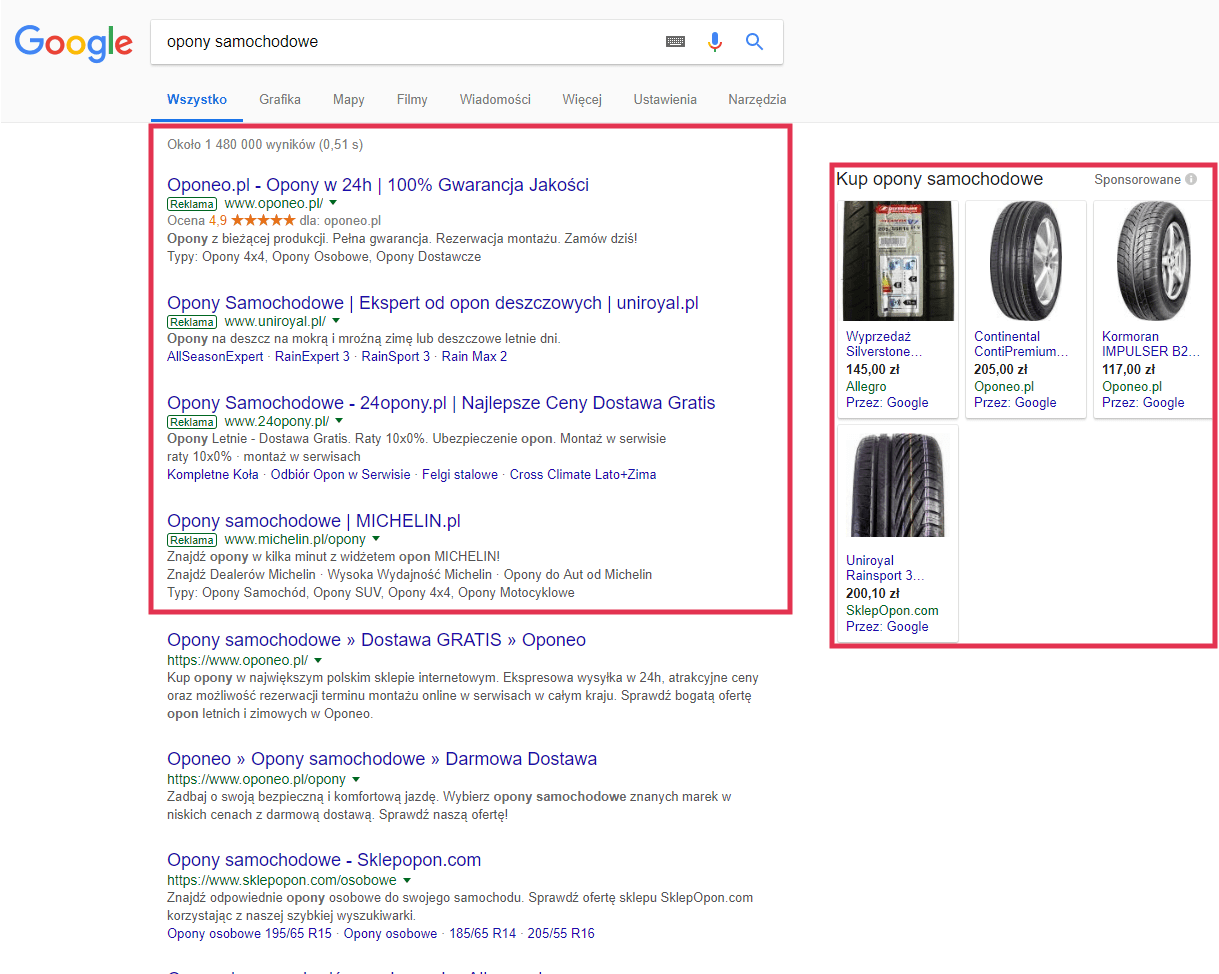Image resolution: width=1219 pixels, height=974 pixels.
Task: Switch to the Grafika tab
Action: click(x=279, y=99)
